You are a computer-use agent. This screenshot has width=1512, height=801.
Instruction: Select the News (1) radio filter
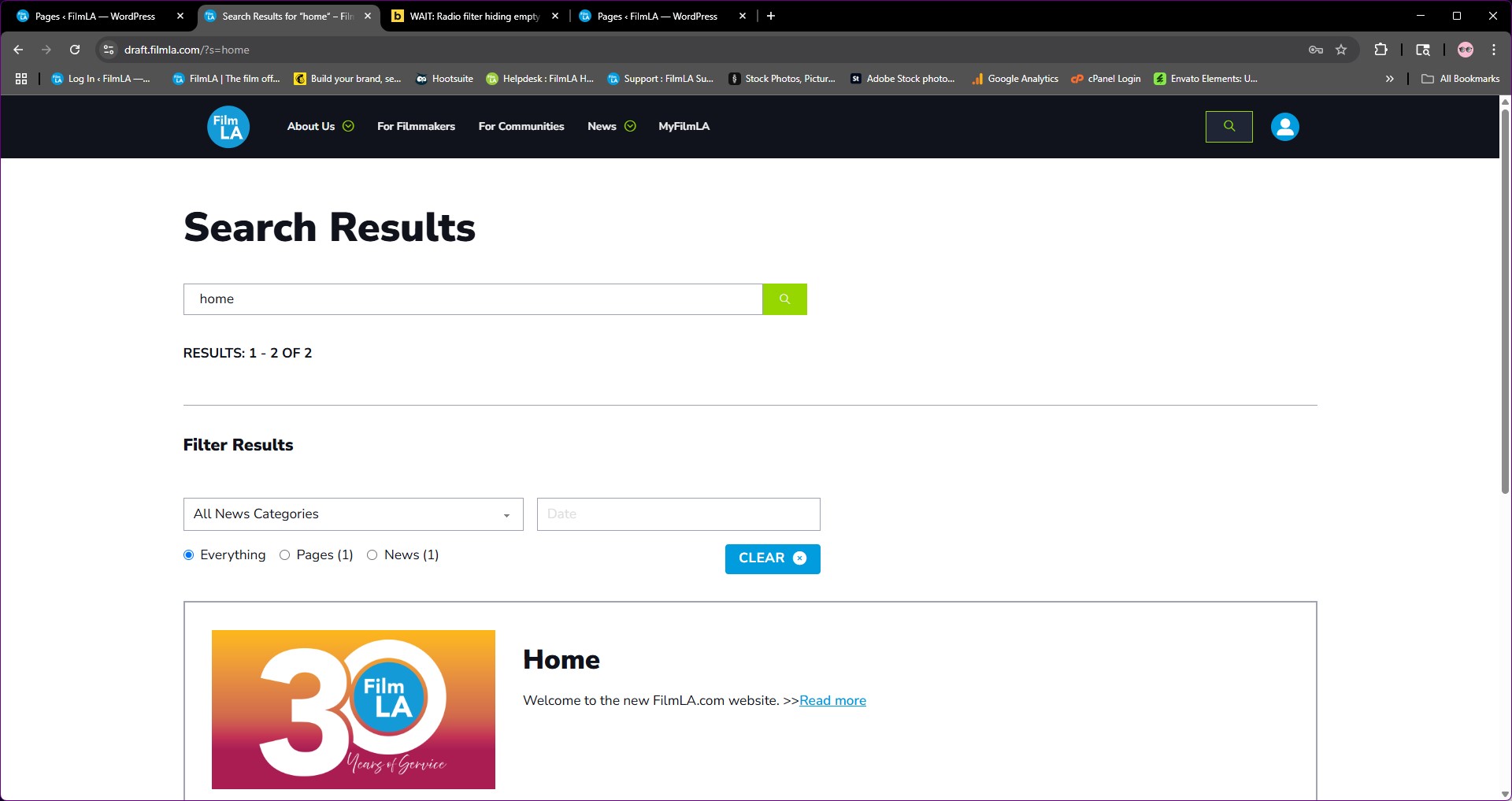coord(372,555)
